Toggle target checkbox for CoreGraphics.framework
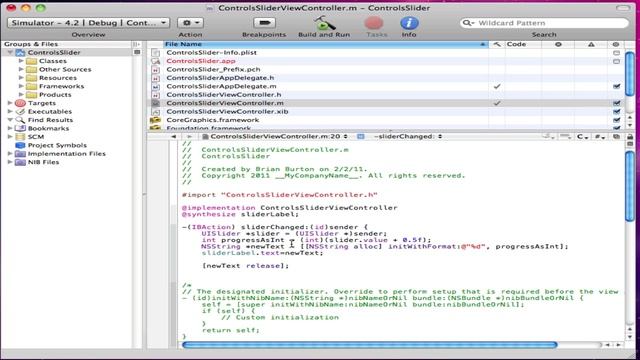The height and width of the screenshot is (360, 640). (616, 120)
